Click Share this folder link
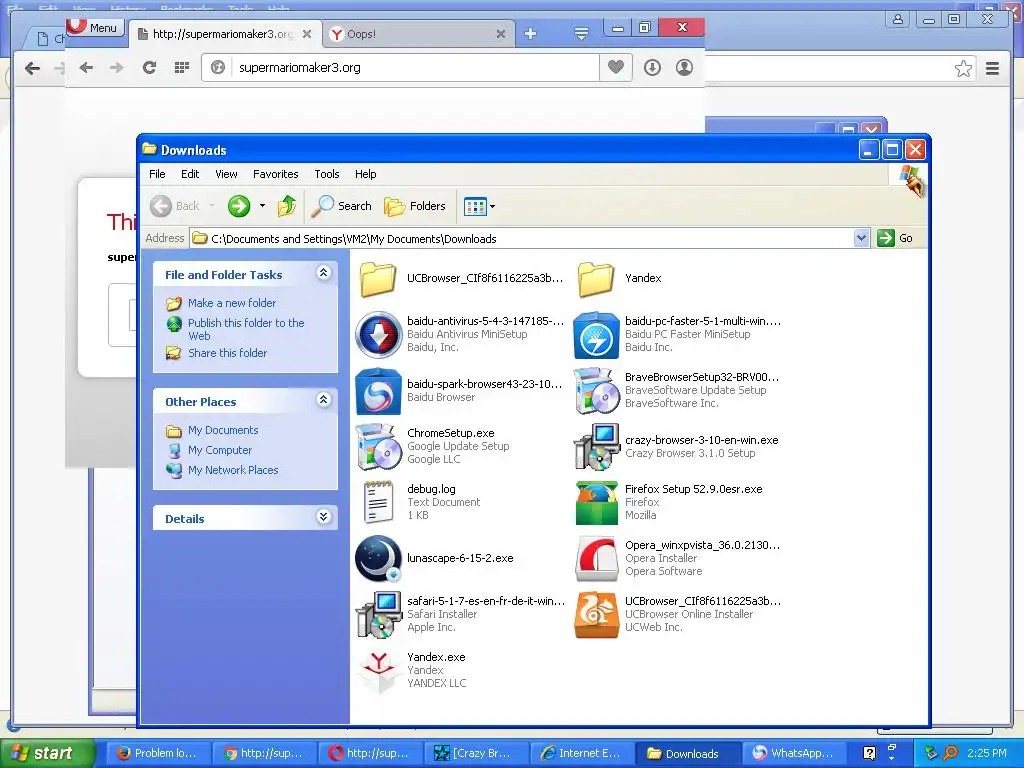The image size is (1024, 768). pos(227,353)
